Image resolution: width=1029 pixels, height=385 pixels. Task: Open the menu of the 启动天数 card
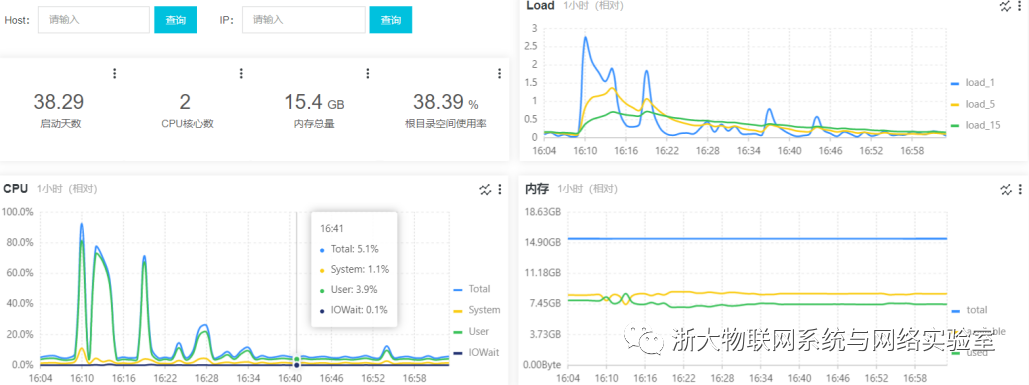pyautogui.click(x=115, y=73)
